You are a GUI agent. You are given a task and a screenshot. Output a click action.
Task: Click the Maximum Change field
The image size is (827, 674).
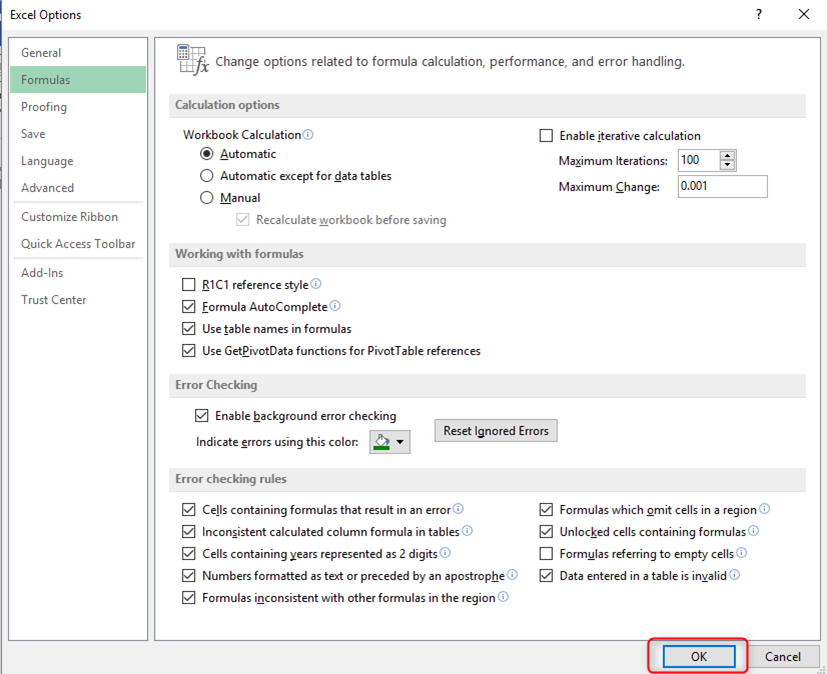pyautogui.click(x=723, y=186)
